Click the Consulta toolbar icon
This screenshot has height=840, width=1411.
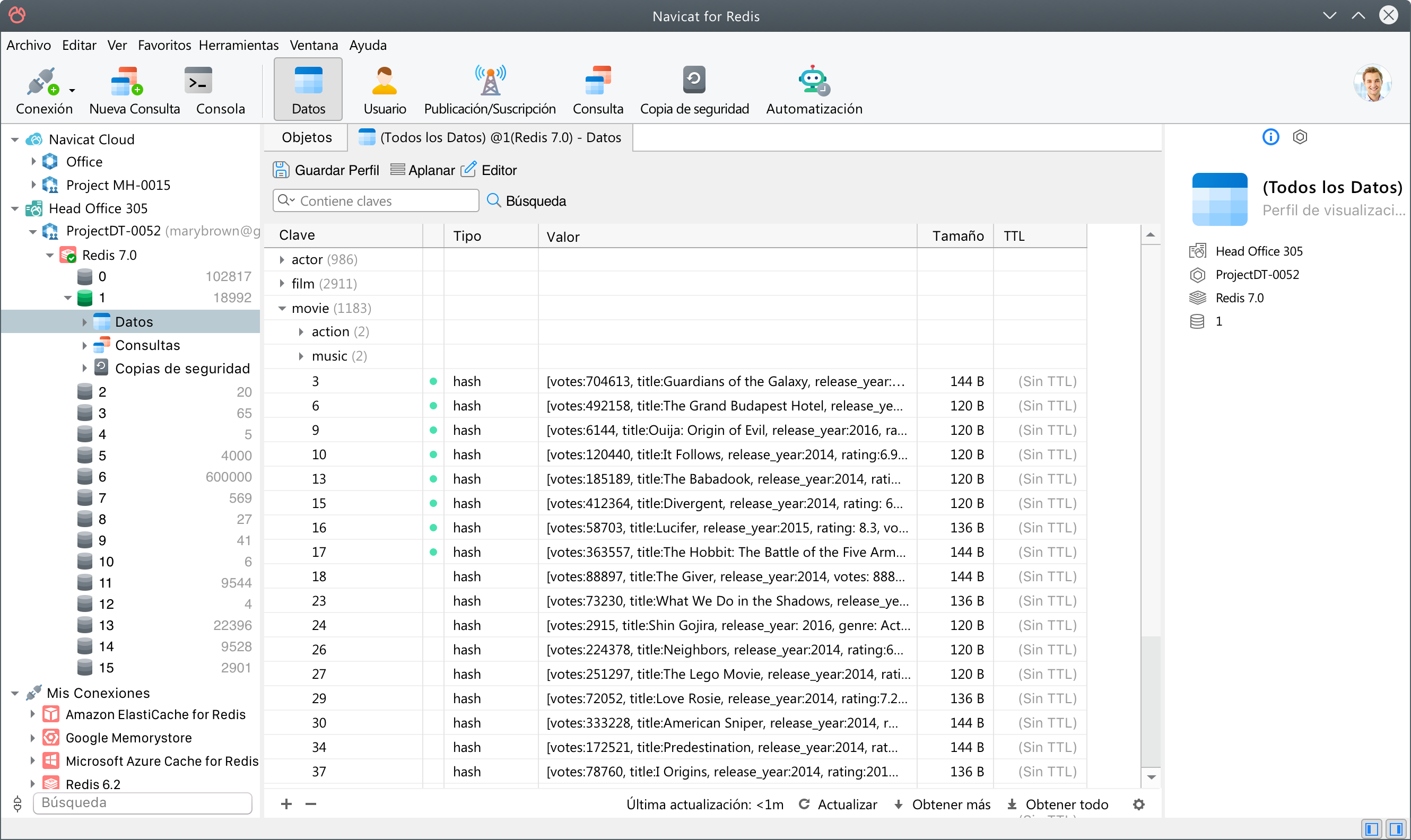597,81
